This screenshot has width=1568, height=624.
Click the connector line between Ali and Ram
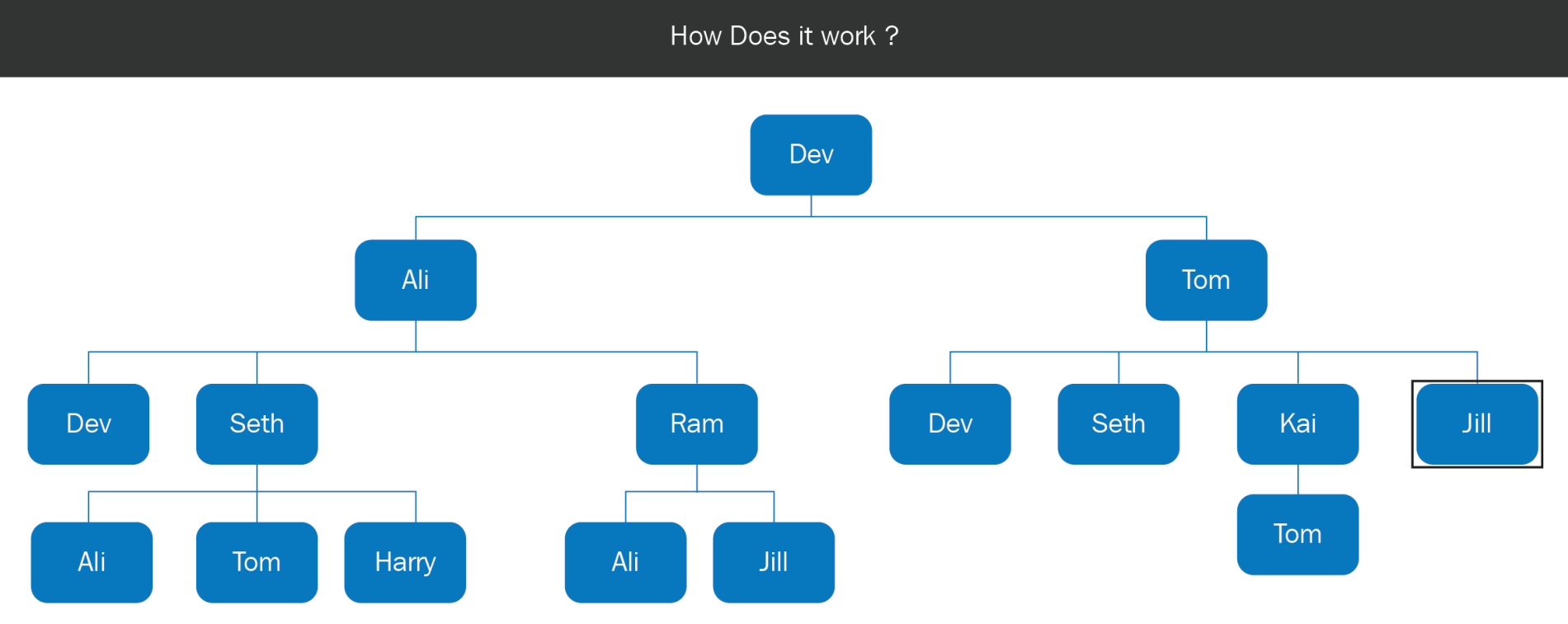(x=557, y=352)
